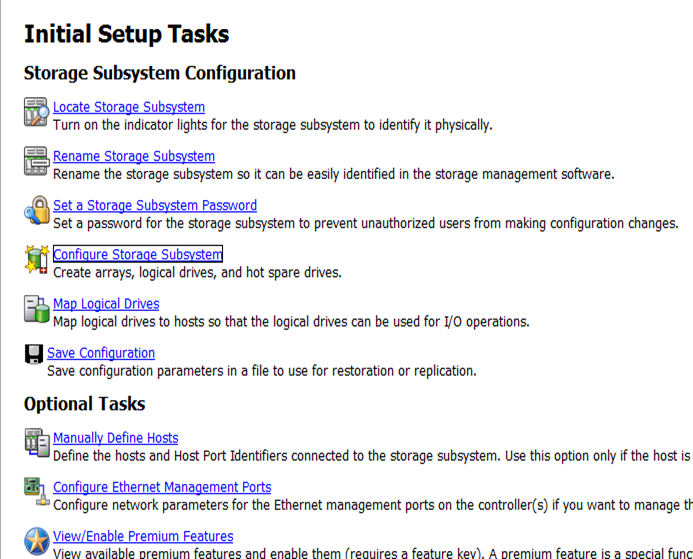This screenshot has height=559, width=693.
Task: Click the Rename Storage Subsystem icon
Action: [x=36, y=161]
